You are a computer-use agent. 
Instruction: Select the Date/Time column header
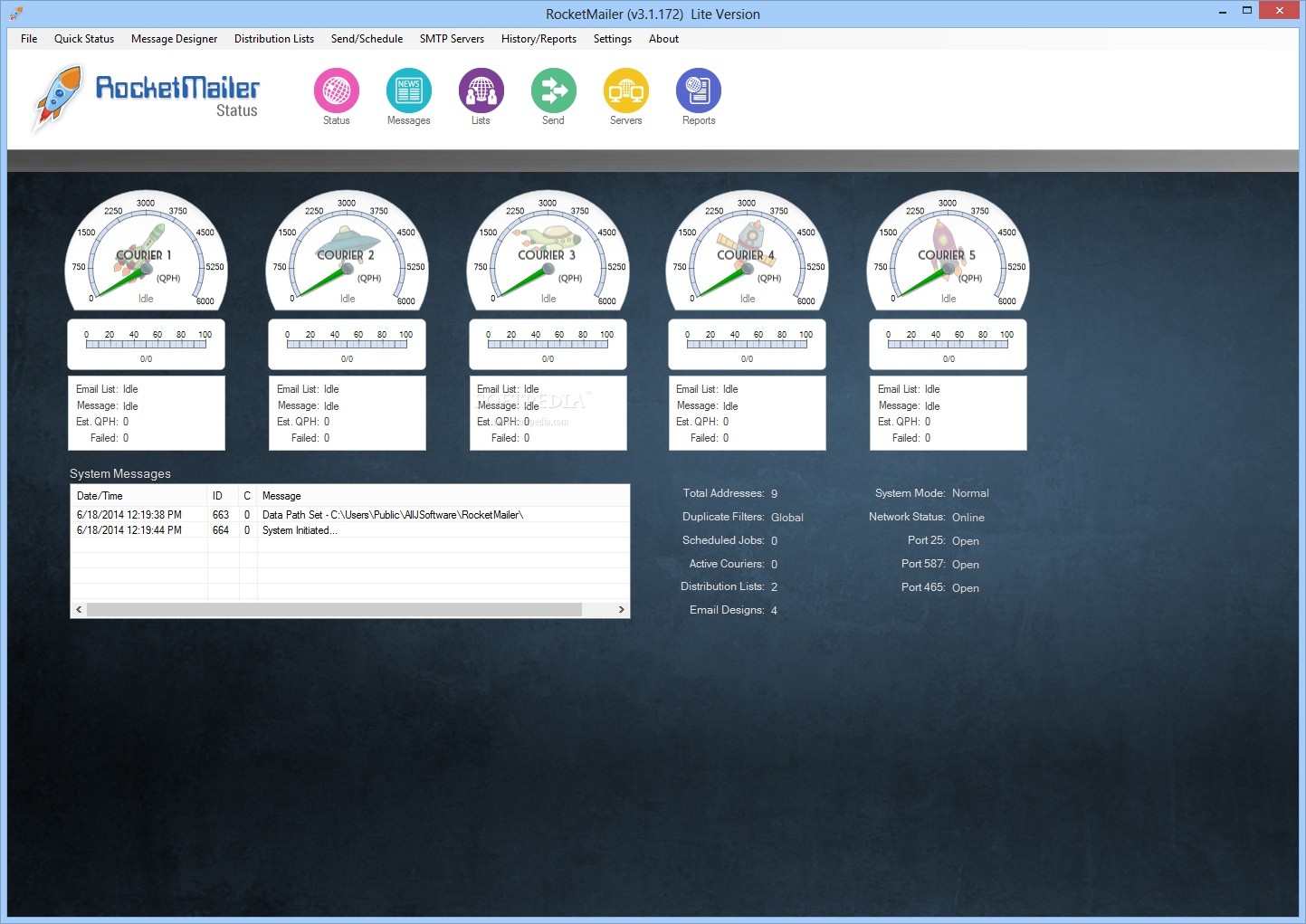point(139,496)
